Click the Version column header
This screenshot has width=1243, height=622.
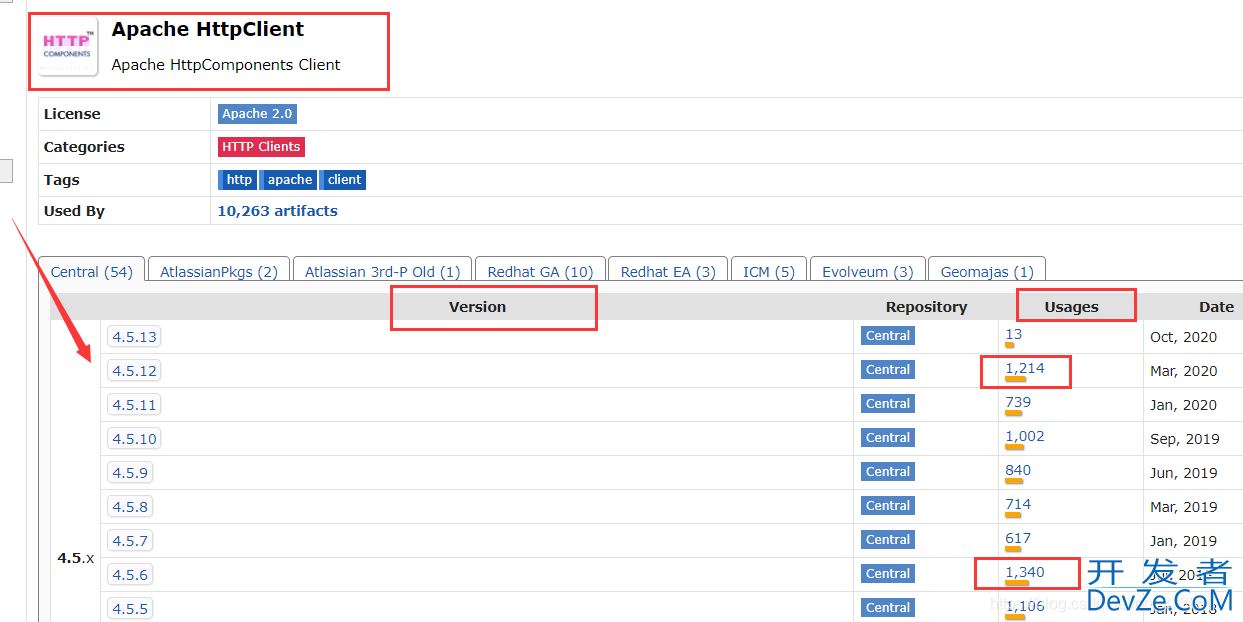coord(477,307)
